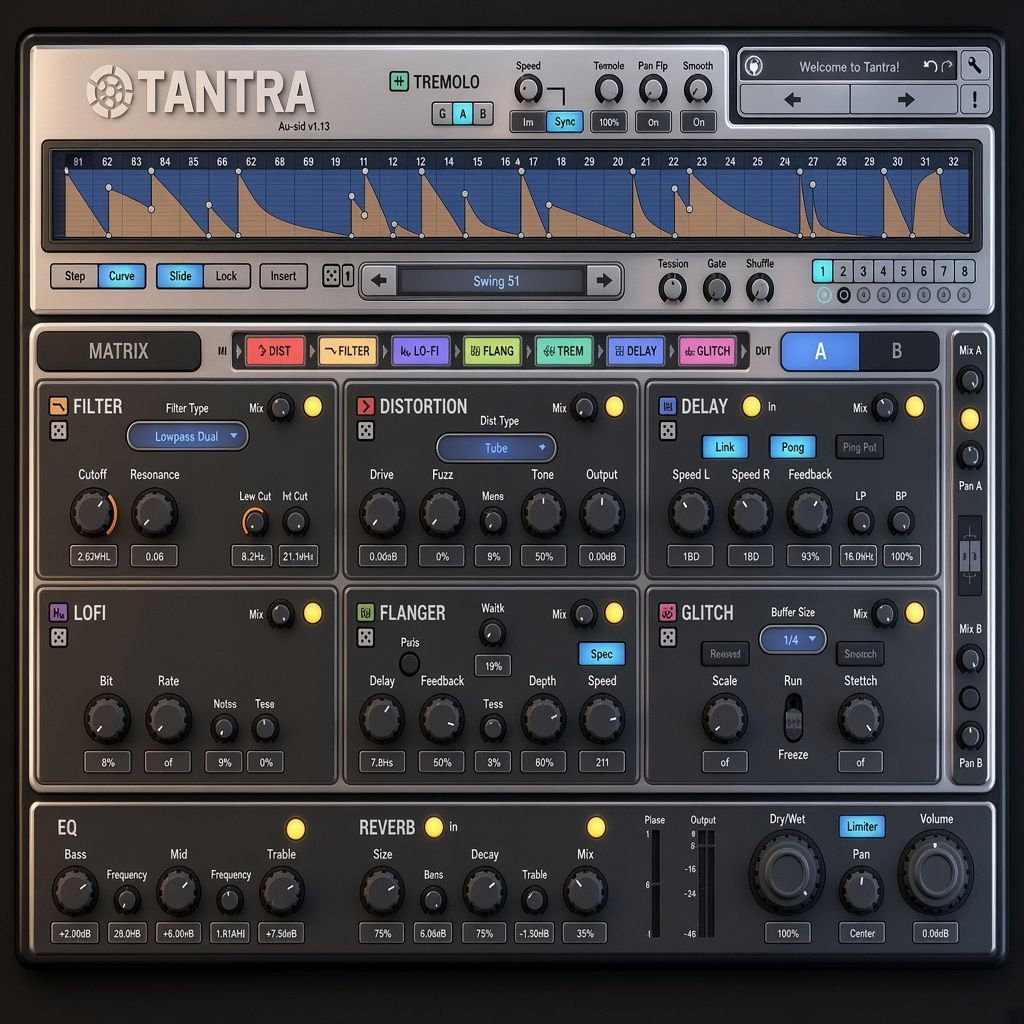Image resolution: width=1024 pixels, height=1024 pixels.
Task: Click the preset browser round icon
Action: click(x=754, y=67)
